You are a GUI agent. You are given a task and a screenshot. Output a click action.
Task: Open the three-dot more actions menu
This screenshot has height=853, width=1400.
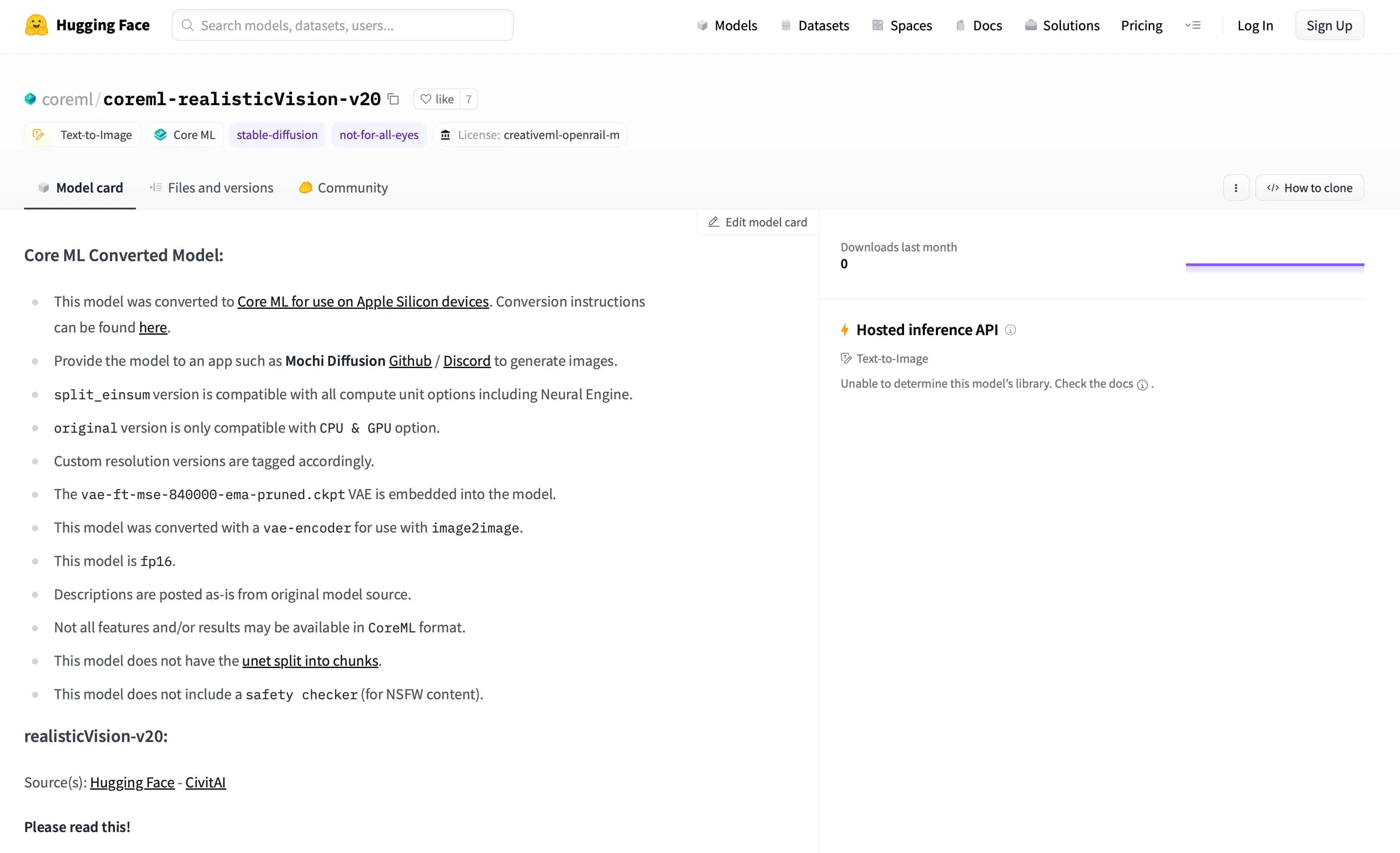click(1236, 188)
